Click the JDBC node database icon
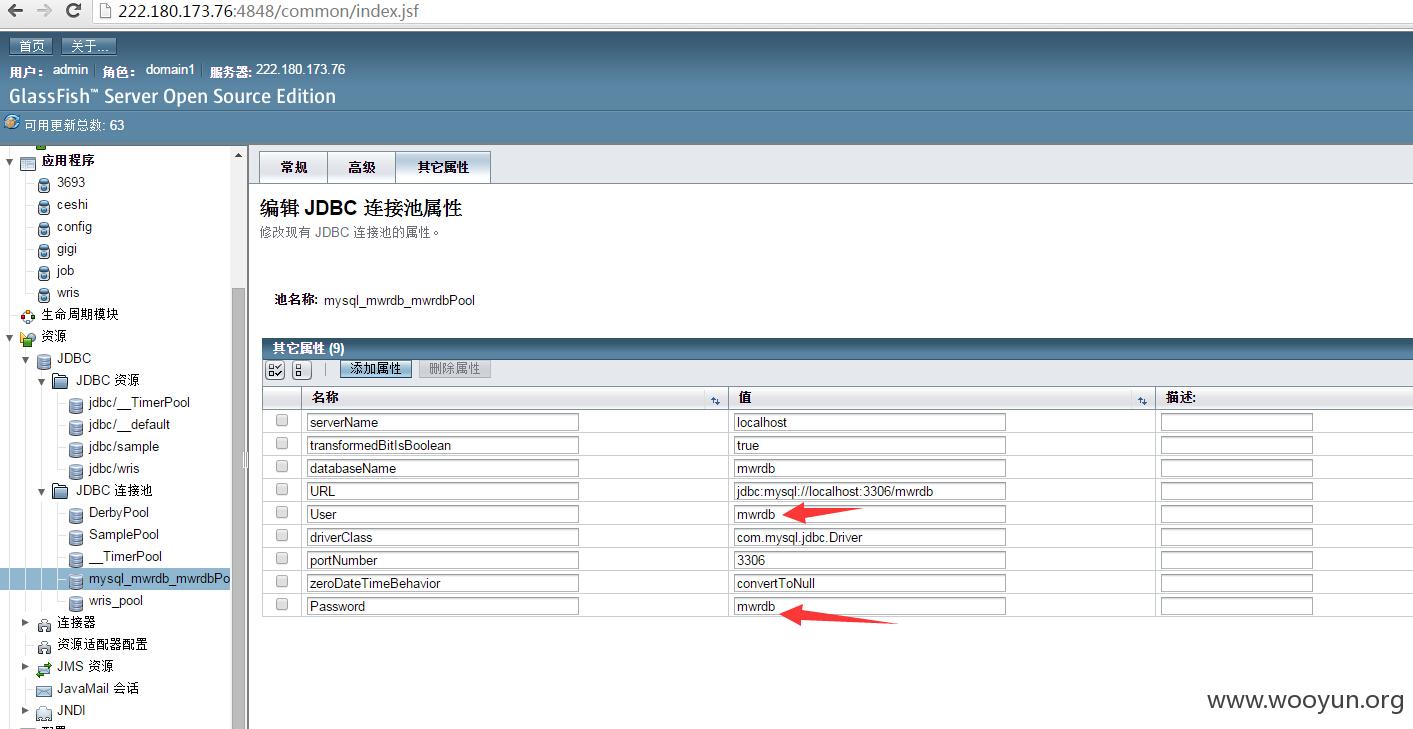This screenshot has width=1413, height=729. (44, 360)
